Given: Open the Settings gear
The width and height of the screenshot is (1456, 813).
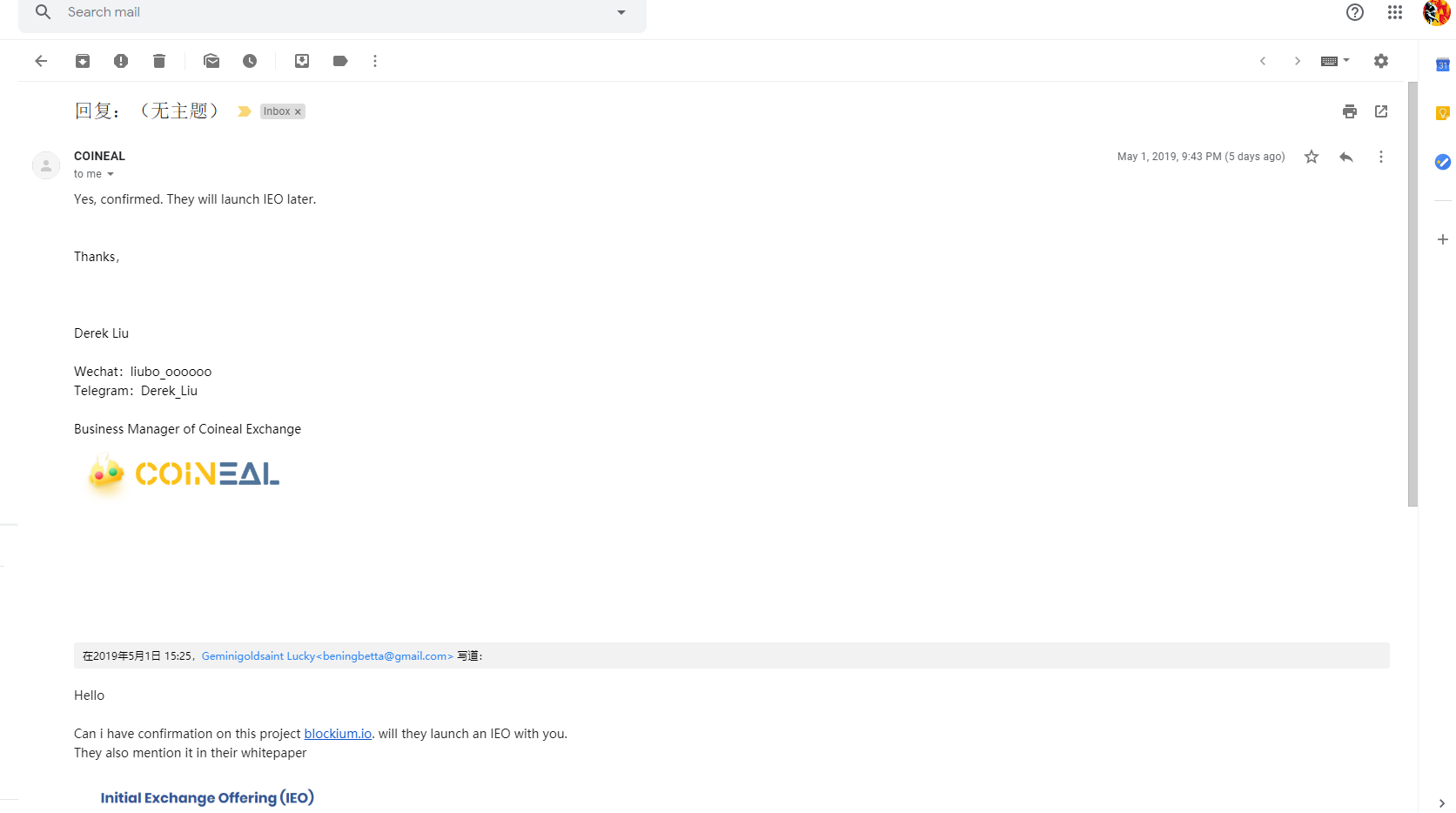Looking at the screenshot, I should click(x=1381, y=61).
